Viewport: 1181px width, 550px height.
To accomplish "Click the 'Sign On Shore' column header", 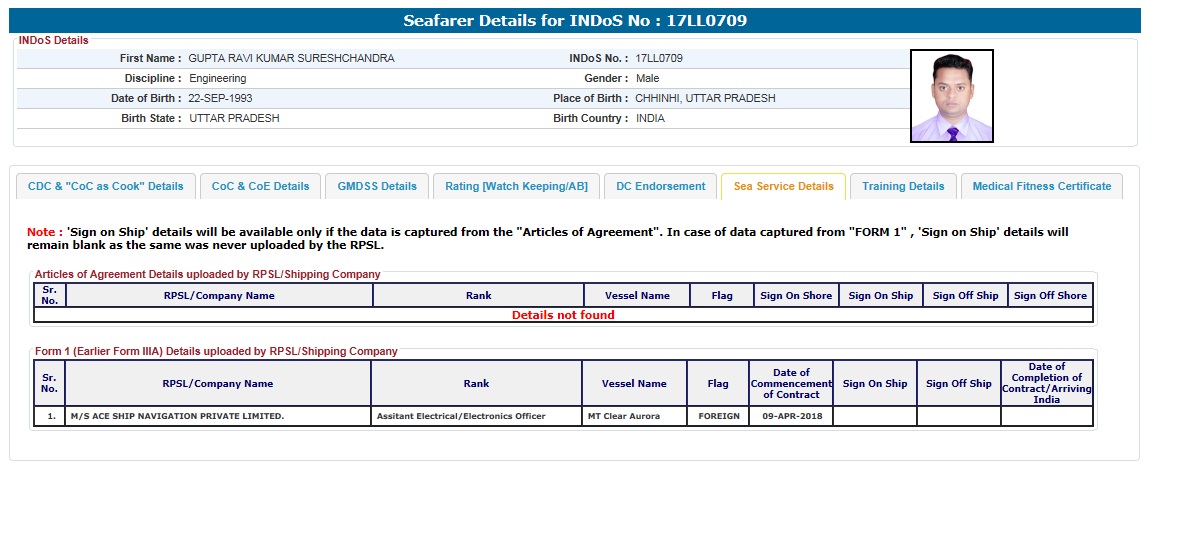I will click(796, 295).
